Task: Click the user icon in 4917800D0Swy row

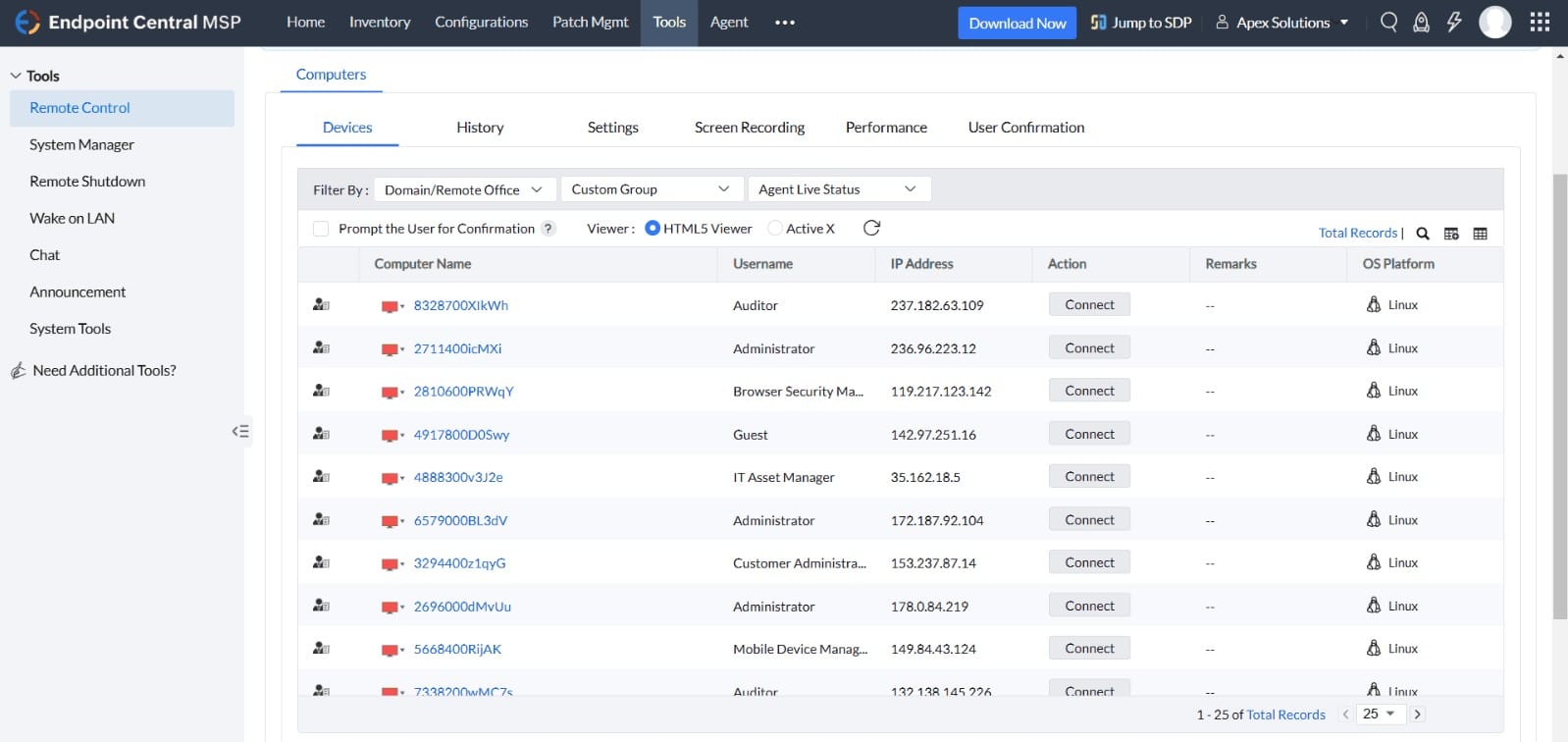Action: tap(321, 434)
